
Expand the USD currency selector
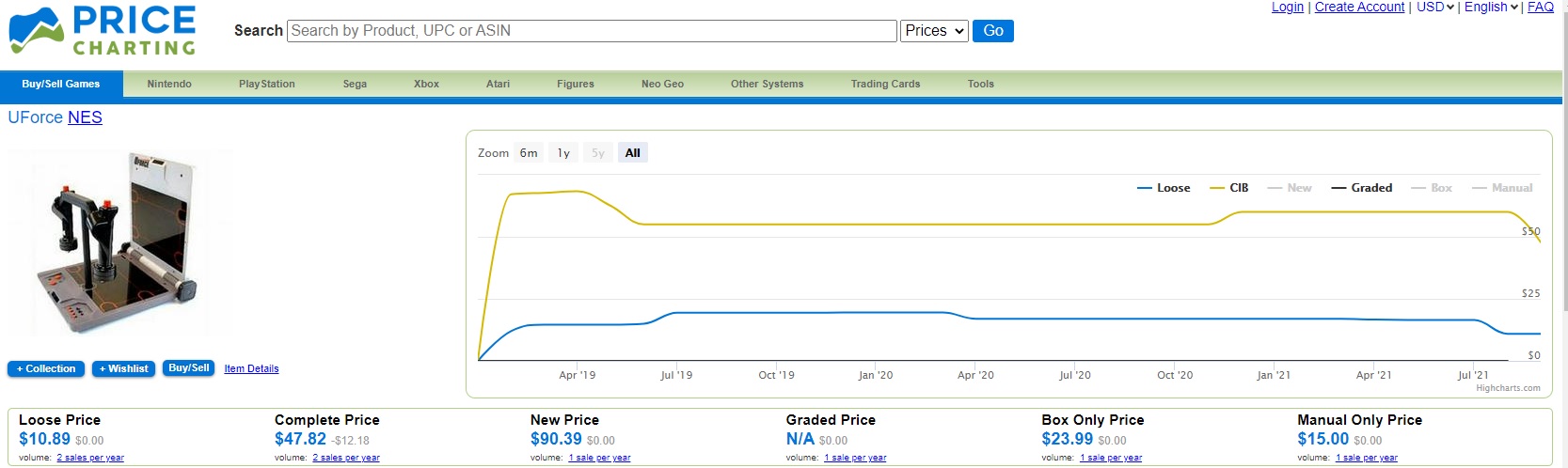[x=1435, y=8]
